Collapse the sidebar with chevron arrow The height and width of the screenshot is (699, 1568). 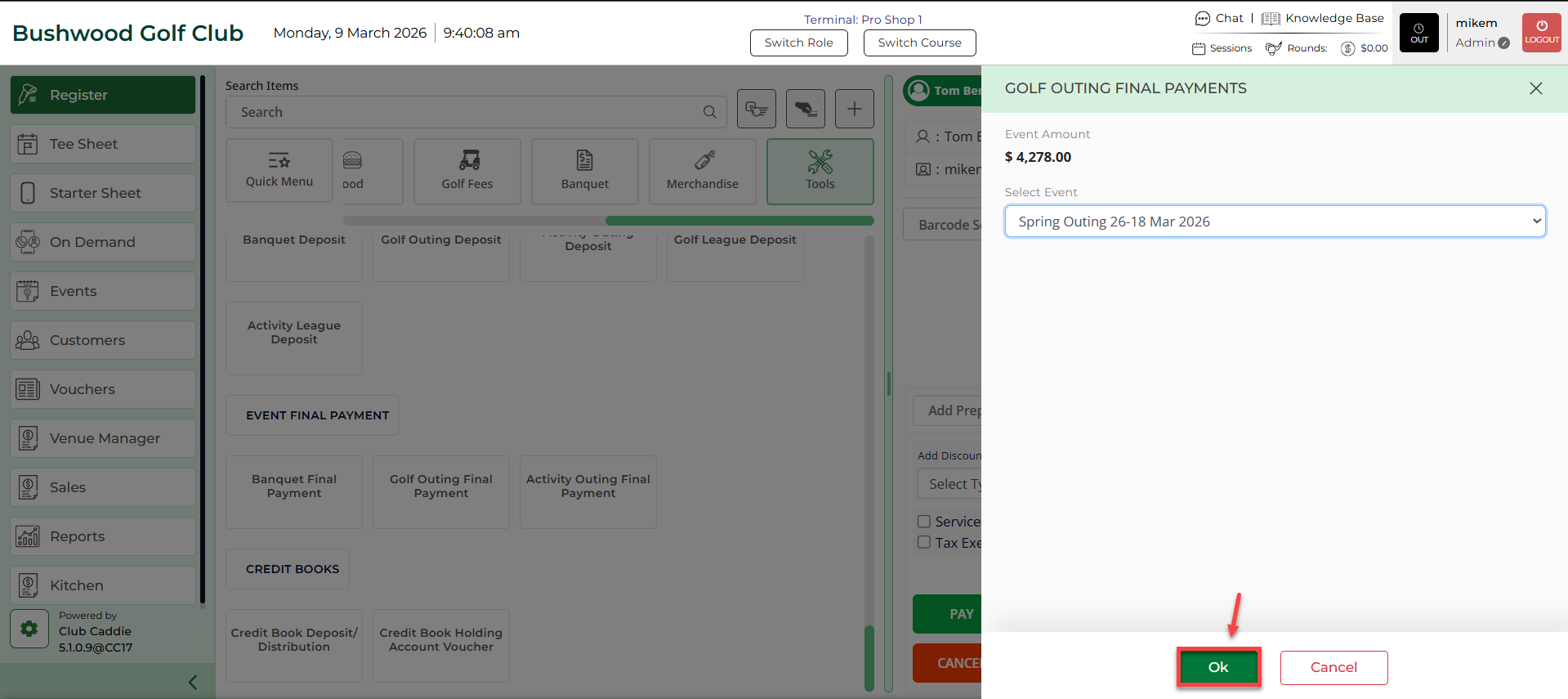193,682
